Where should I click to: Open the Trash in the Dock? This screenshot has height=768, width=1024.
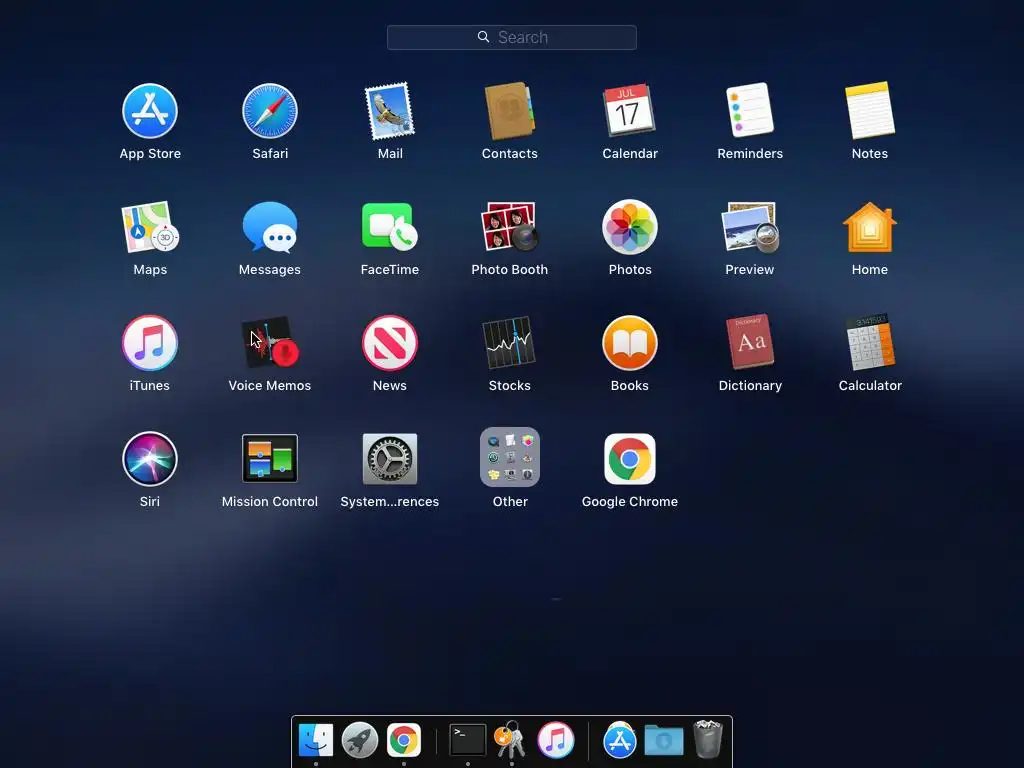pos(708,739)
